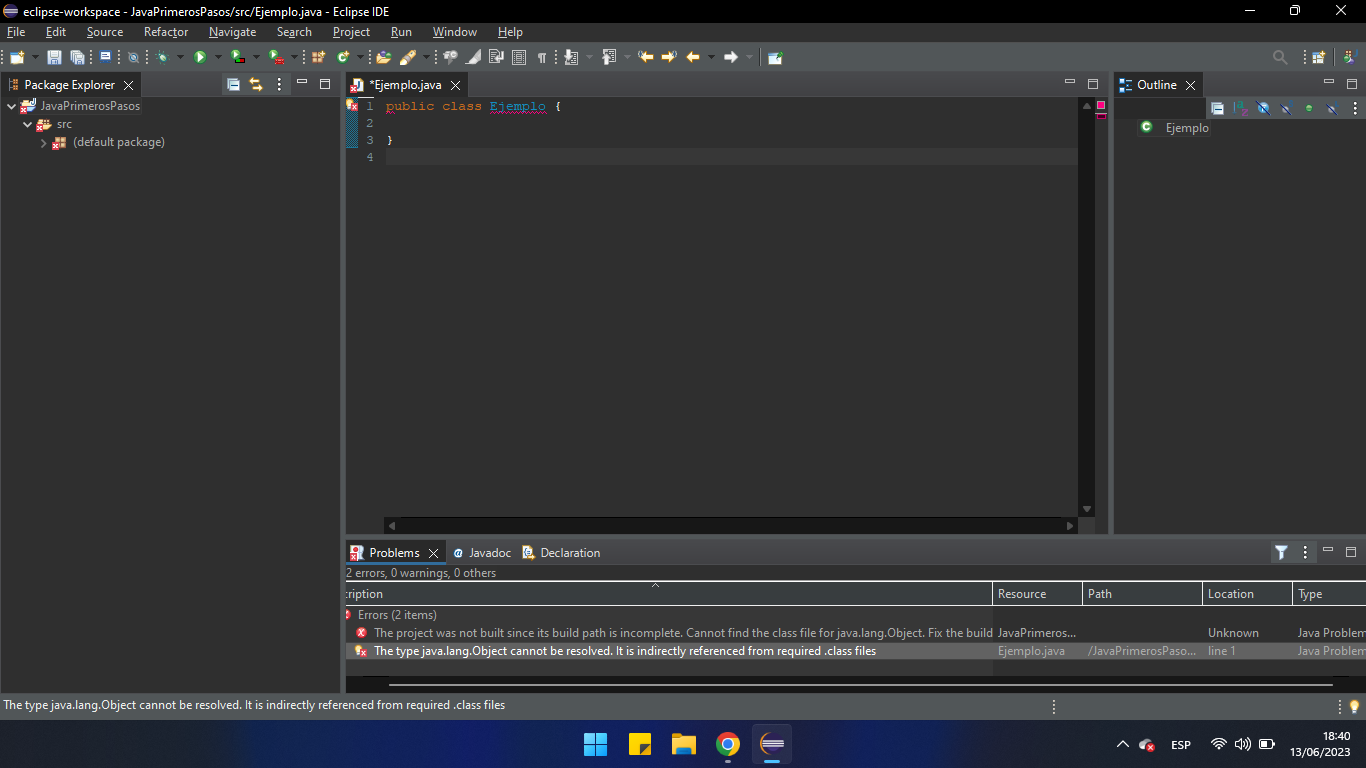Toggle Hide Fields in Outline view
This screenshot has width=1366, height=768.
[x=1263, y=108]
